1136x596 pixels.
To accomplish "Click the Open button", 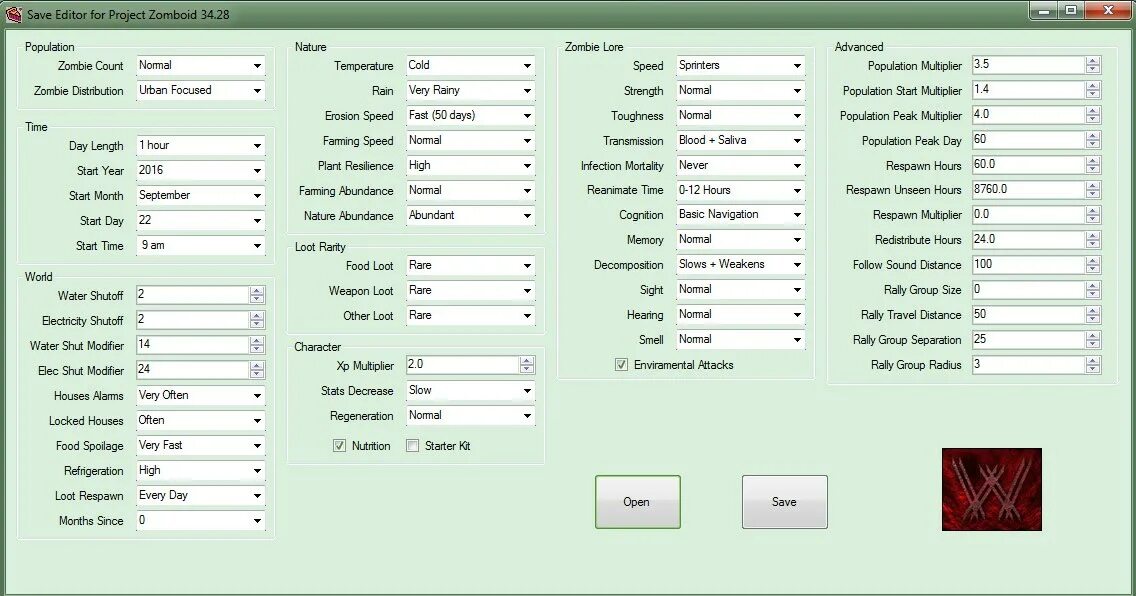I will click(638, 502).
